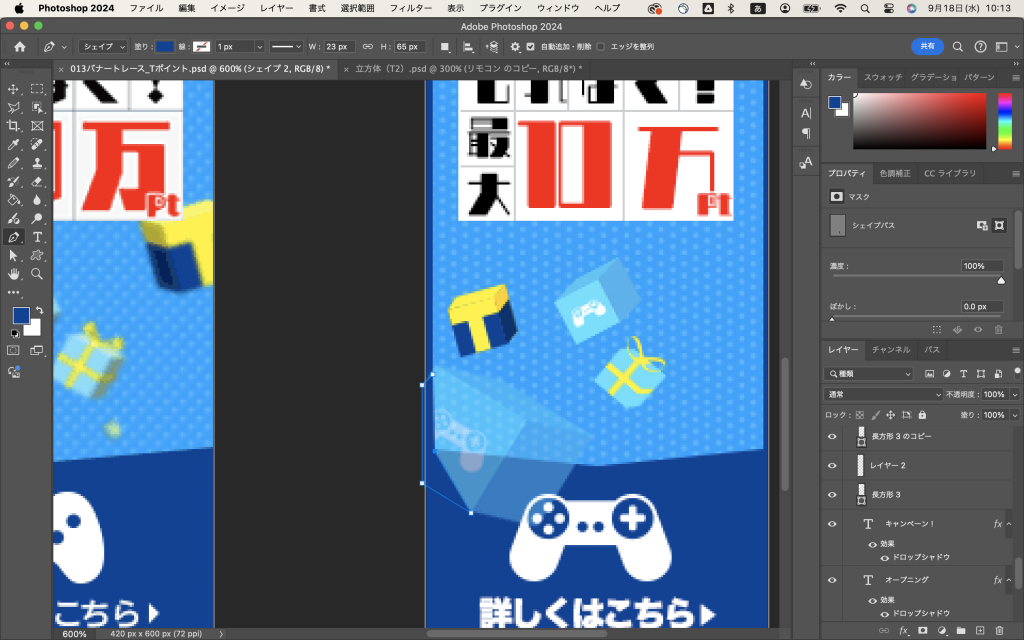Viewport: 1024px width, 640px height.
Task: Click the 共有 share button
Action: click(926, 47)
